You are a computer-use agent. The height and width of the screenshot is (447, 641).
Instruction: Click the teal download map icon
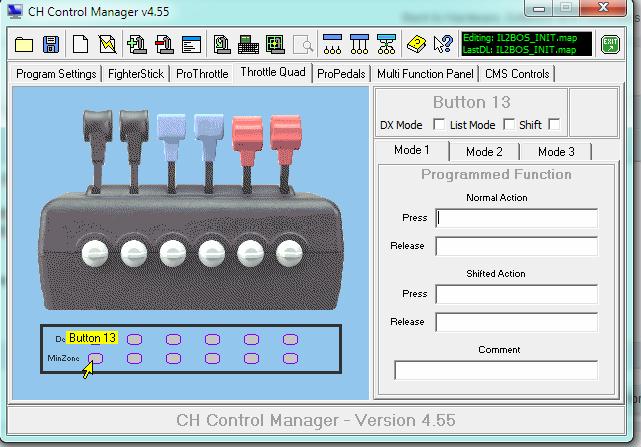[386, 44]
